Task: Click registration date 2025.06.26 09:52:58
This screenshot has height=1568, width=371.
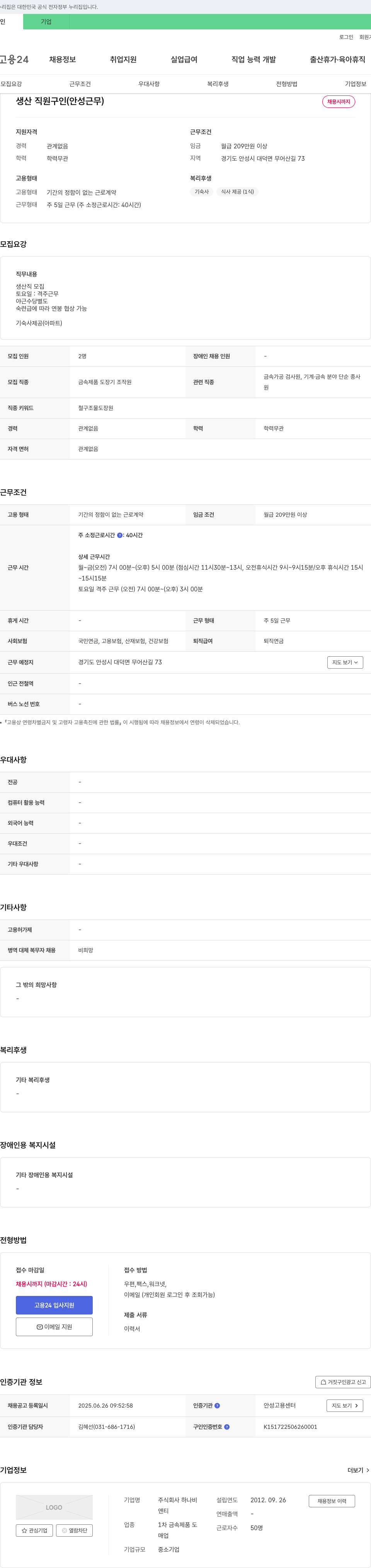Action: pyautogui.click(x=105, y=1405)
